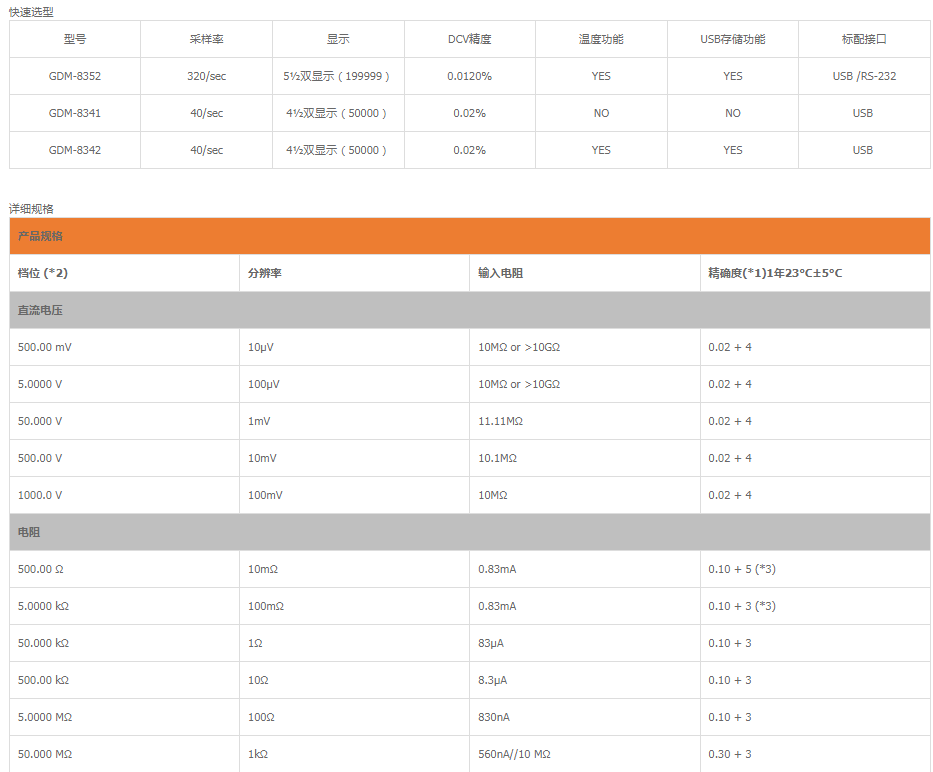Select the GDM-8342 model cell

(75, 150)
